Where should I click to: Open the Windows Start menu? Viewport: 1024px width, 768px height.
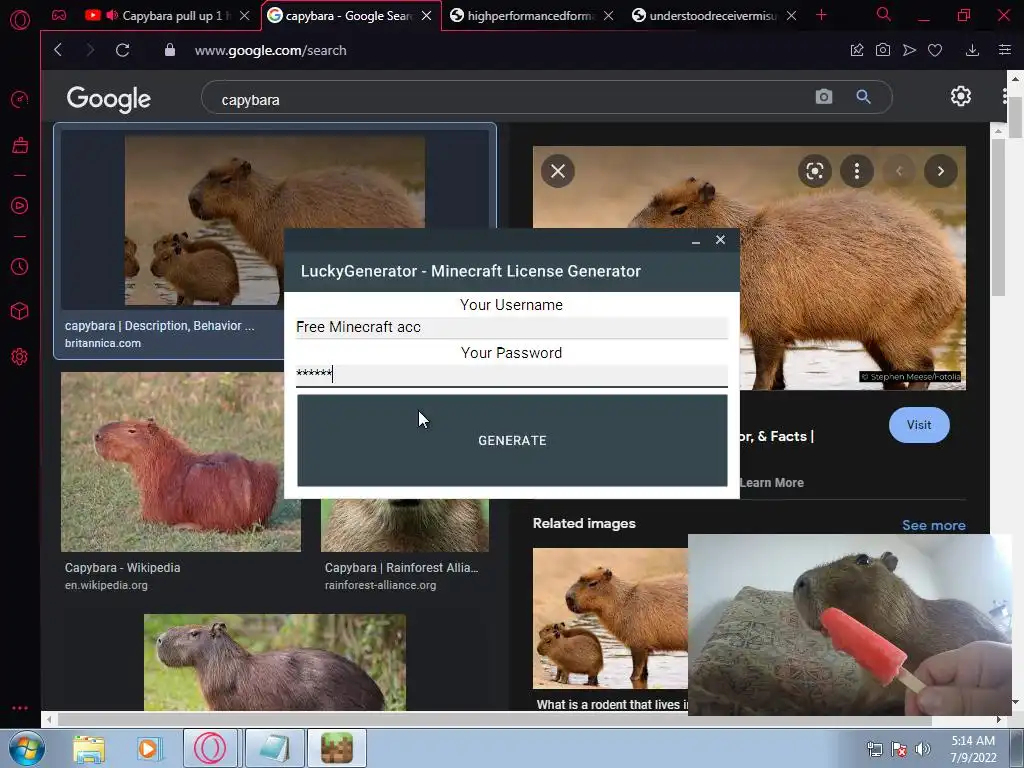[x=26, y=748]
